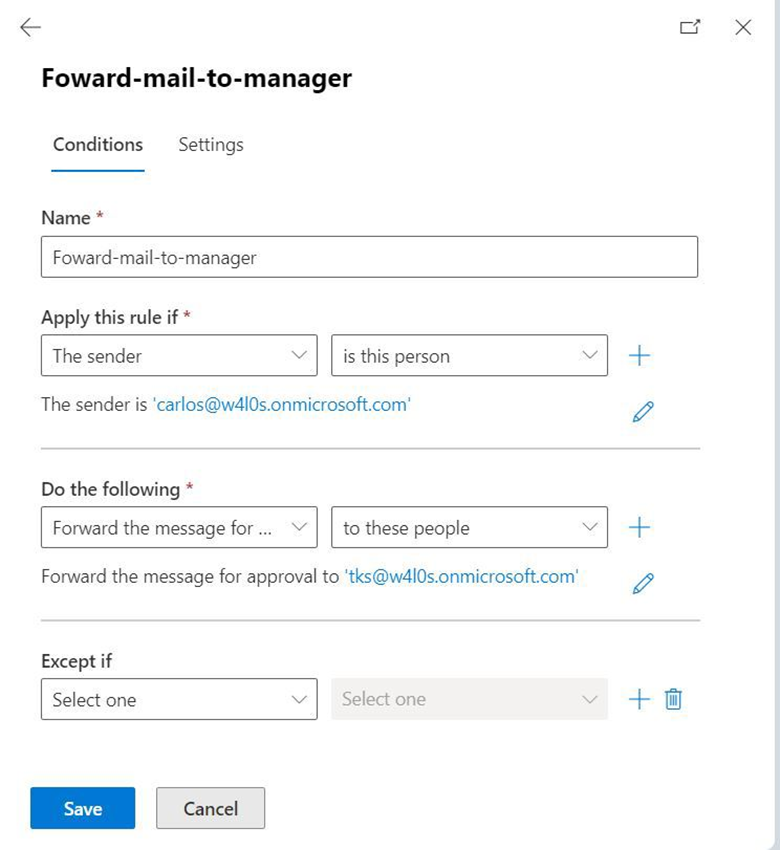Open 'Forward the message for' action dropdown
The height and width of the screenshot is (850, 780).
coord(179,528)
